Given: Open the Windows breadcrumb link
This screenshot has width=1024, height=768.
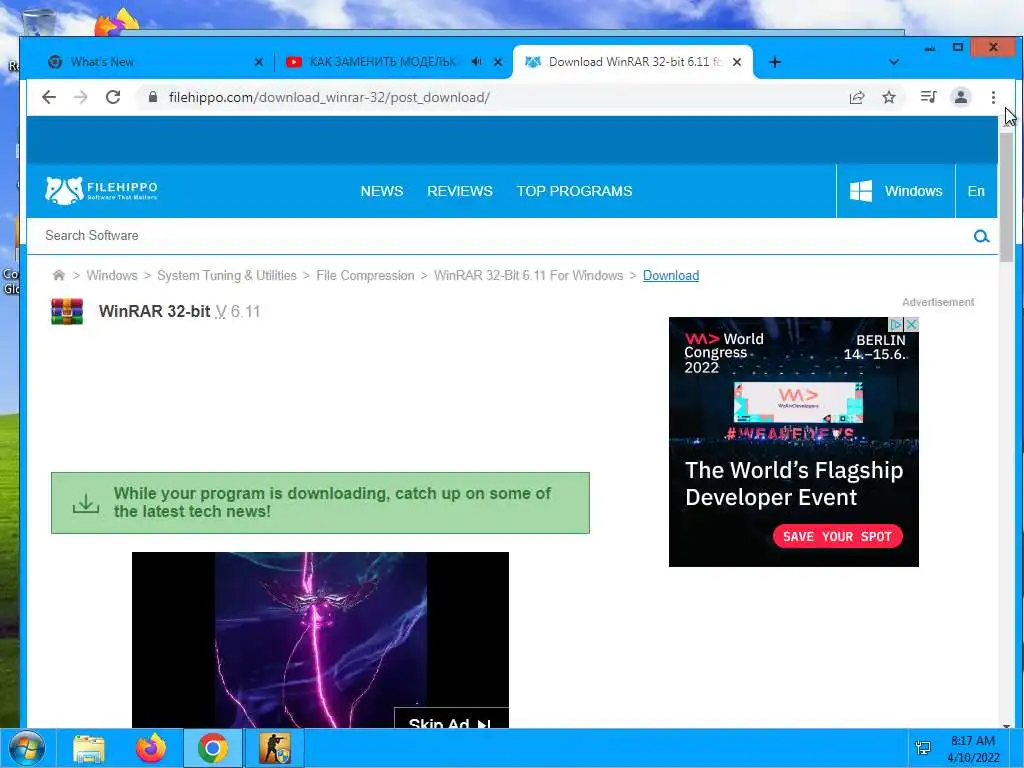Looking at the screenshot, I should point(112,276).
